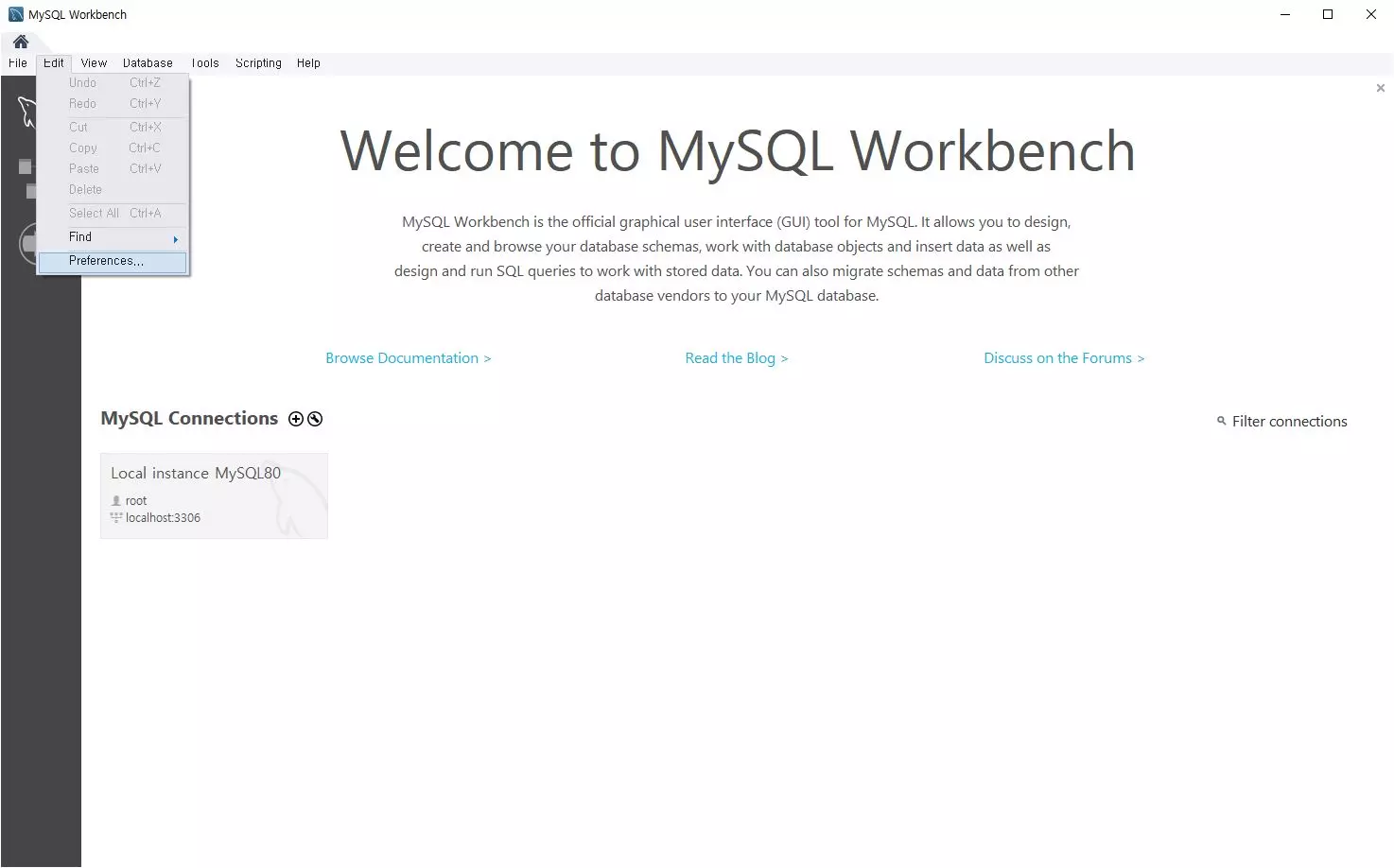
Task: Click the Filter connections magnifier icon
Action: (1221, 422)
